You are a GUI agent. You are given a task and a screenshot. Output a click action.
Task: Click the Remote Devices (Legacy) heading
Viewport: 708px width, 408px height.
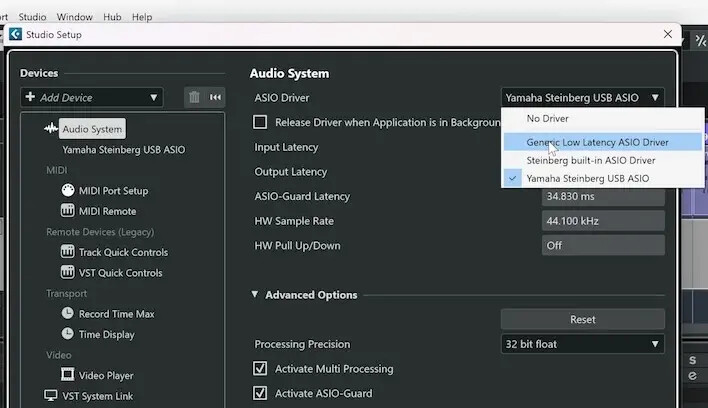coord(100,232)
